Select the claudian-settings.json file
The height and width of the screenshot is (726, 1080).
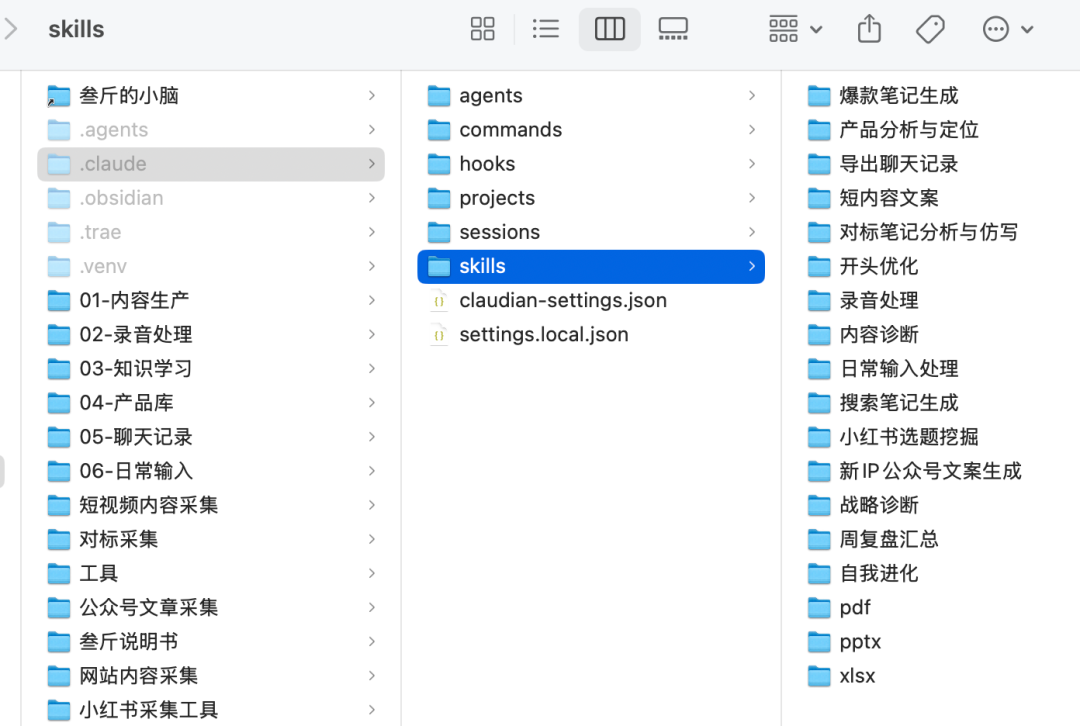pyautogui.click(x=562, y=300)
